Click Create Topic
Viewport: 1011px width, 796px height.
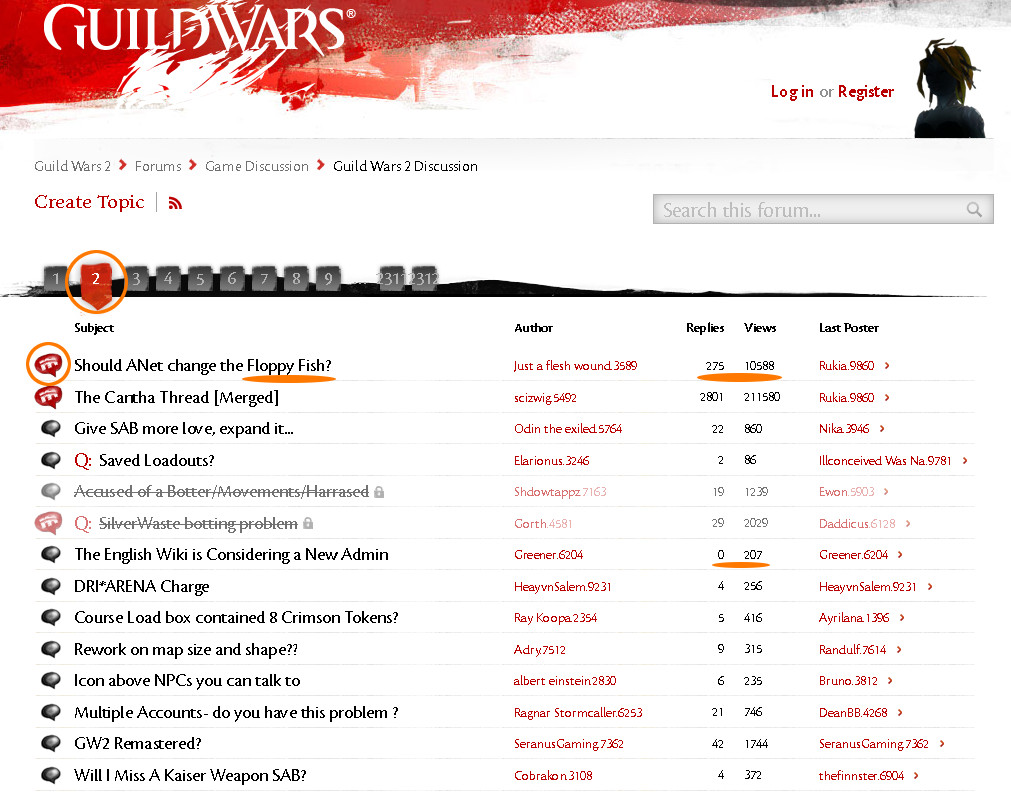tap(89, 202)
